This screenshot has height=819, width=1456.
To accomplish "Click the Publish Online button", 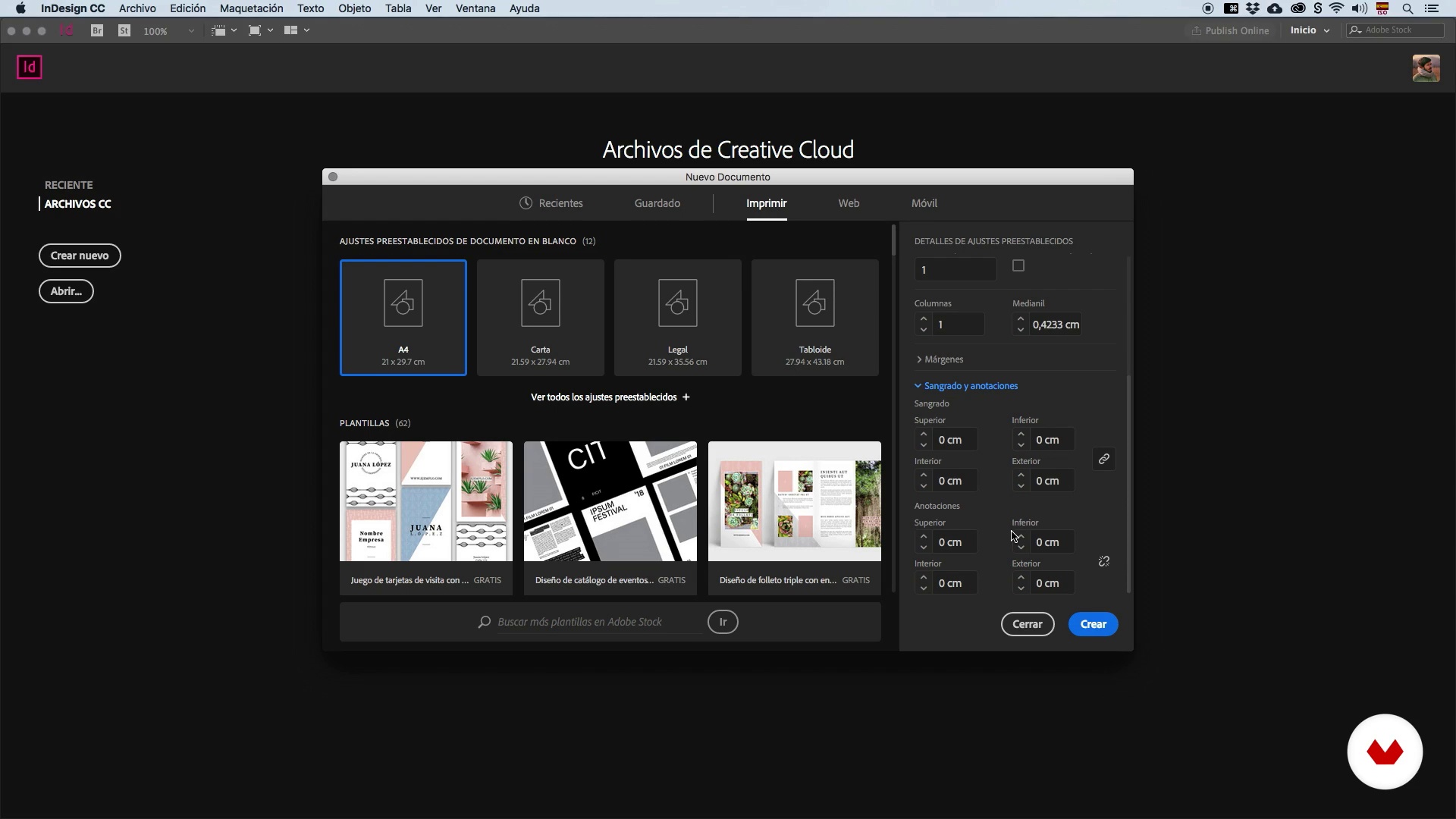I will pos(1229,31).
